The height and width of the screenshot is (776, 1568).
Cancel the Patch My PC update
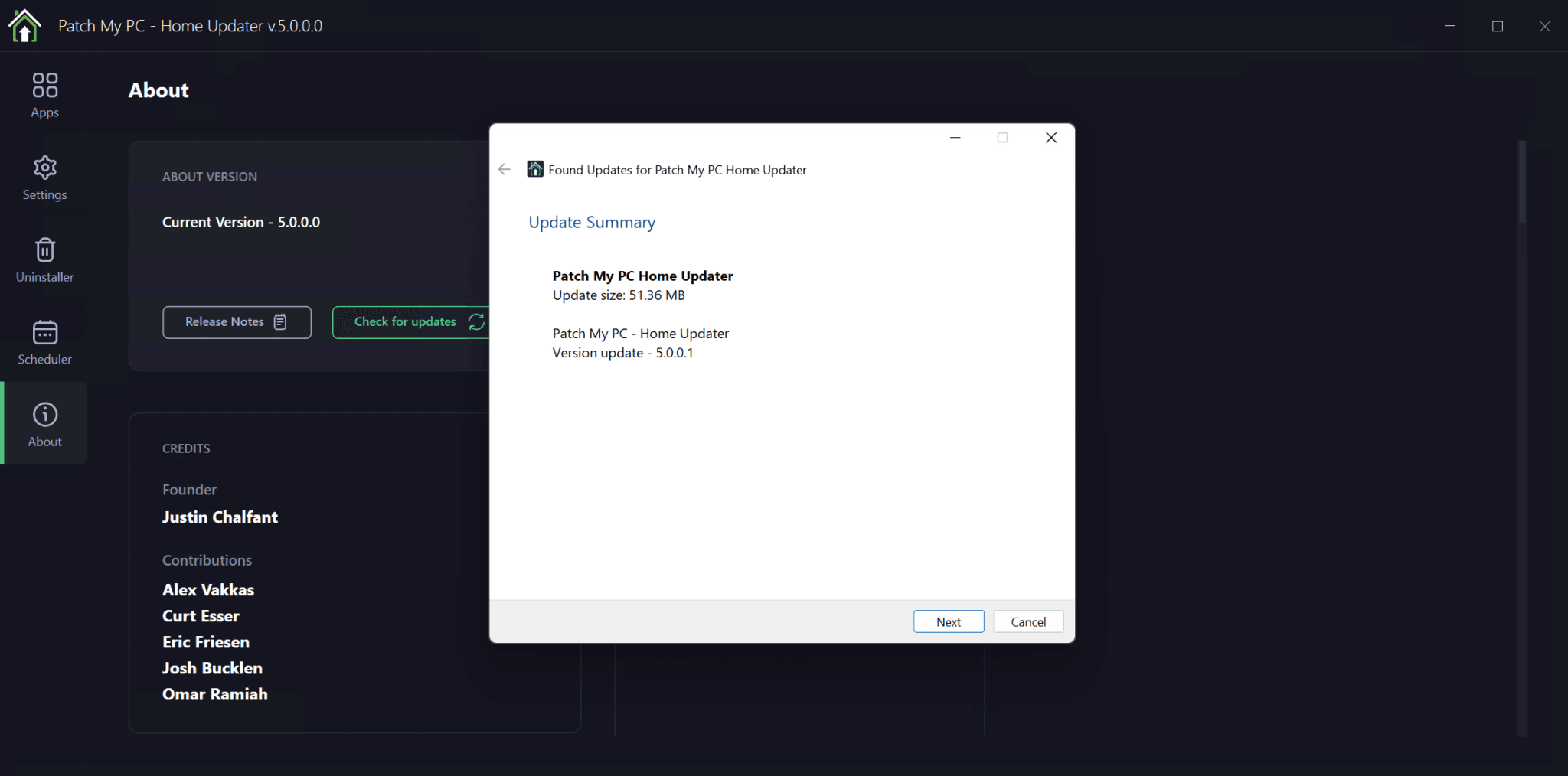point(1027,621)
